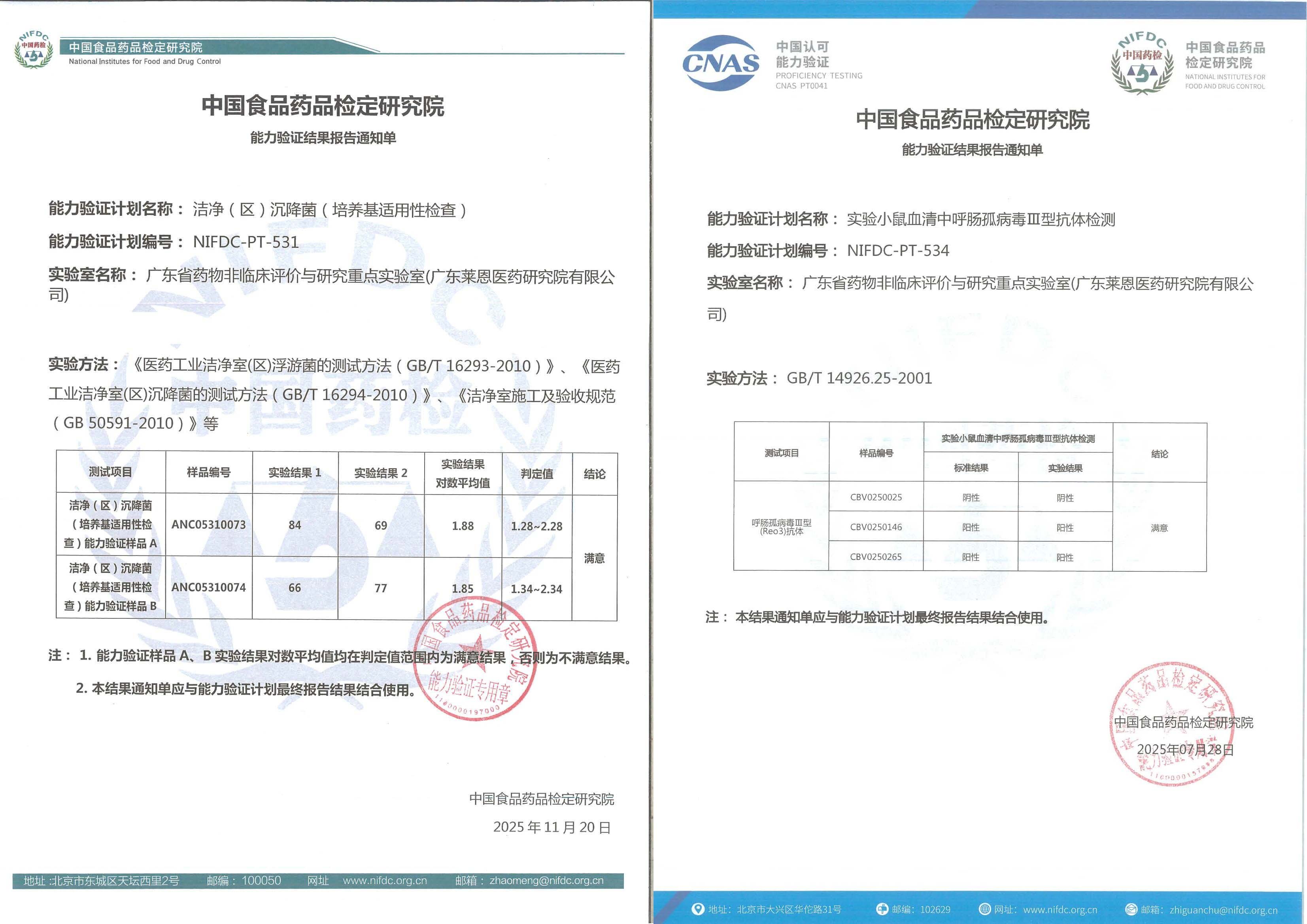Open www.nifdc.org.cn link in right footer
The height and width of the screenshot is (924, 1307).
coord(1060,910)
